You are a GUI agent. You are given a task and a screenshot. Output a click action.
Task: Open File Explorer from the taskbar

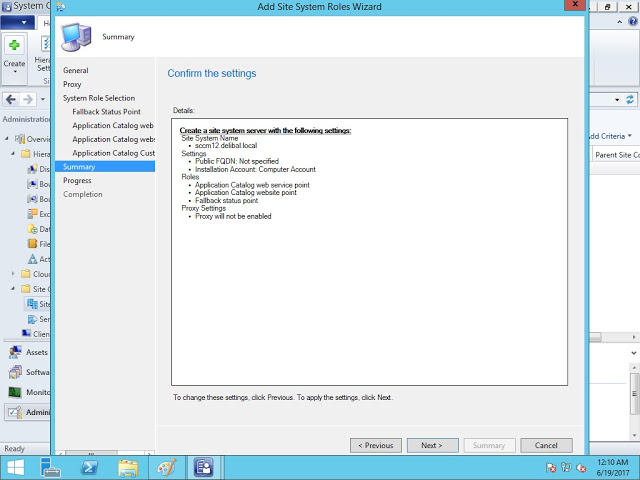tap(128, 467)
